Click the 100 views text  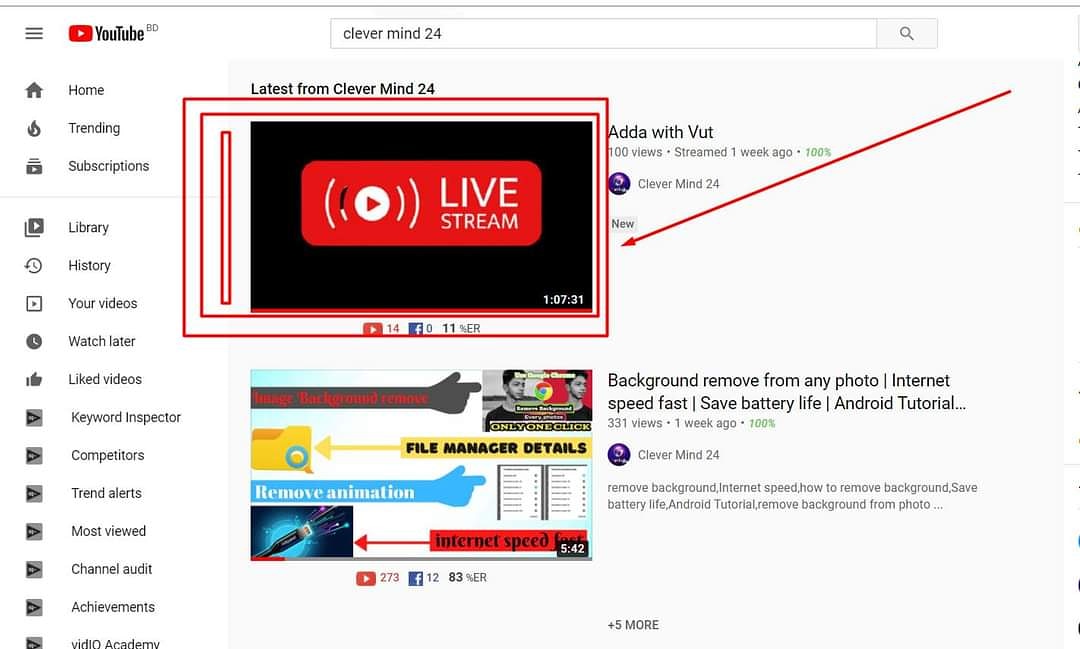tap(634, 152)
